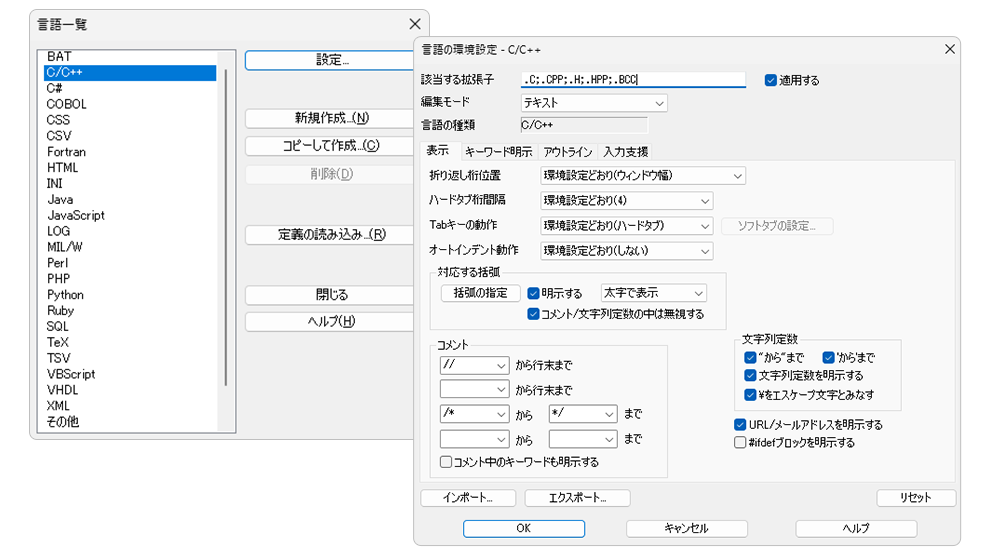Screen dimensions: 1000x555
Task: Click the 括弧の指定 button
Action: (x=480, y=293)
